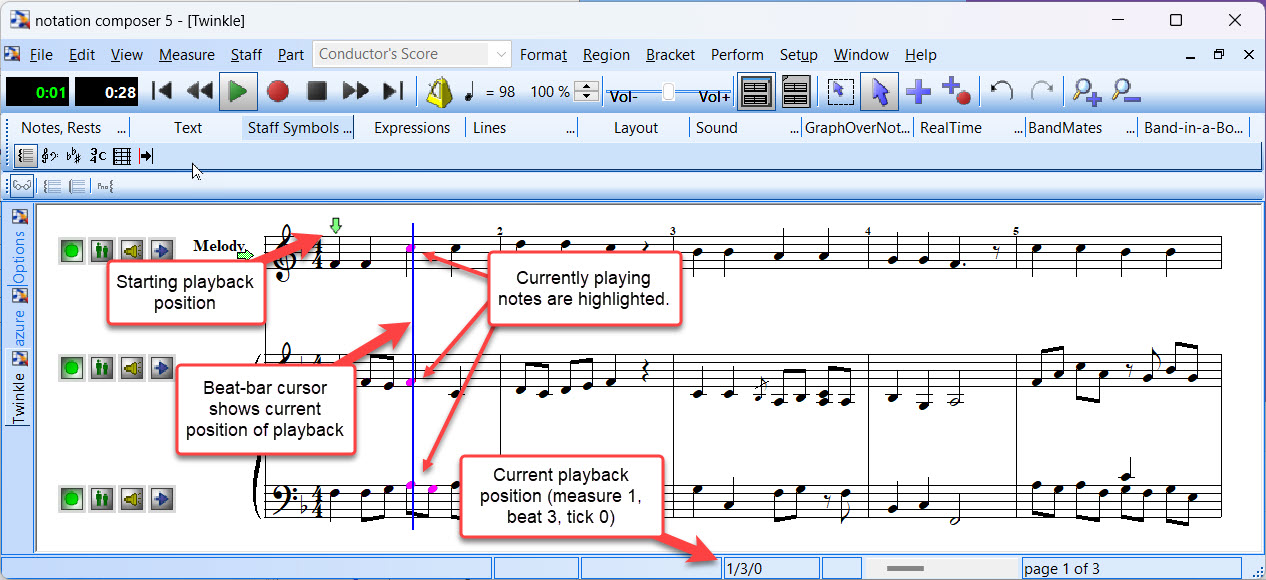Toggle the solo performers button on bottom staff
The image size is (1266, 580).
tap(101, 498)
